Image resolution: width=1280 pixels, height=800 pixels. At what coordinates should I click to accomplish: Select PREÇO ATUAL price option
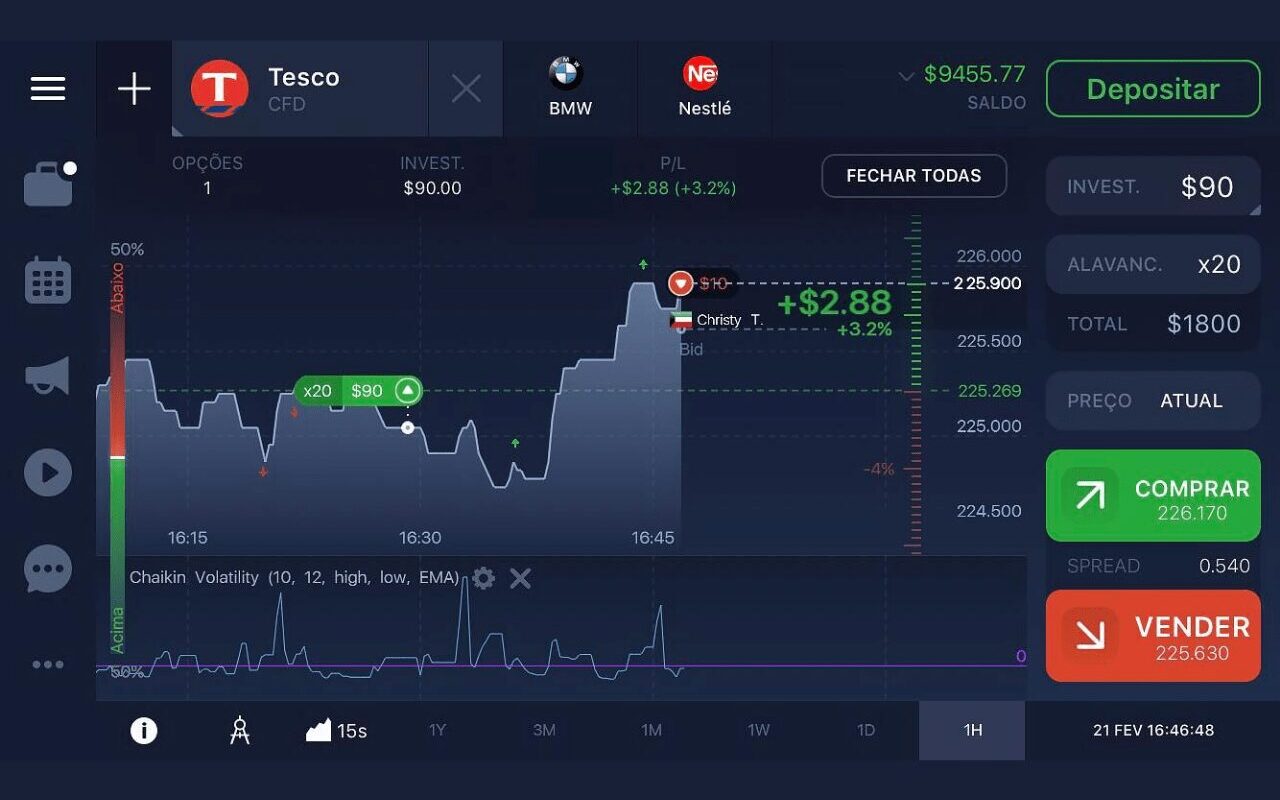[x=1153, y=401]
